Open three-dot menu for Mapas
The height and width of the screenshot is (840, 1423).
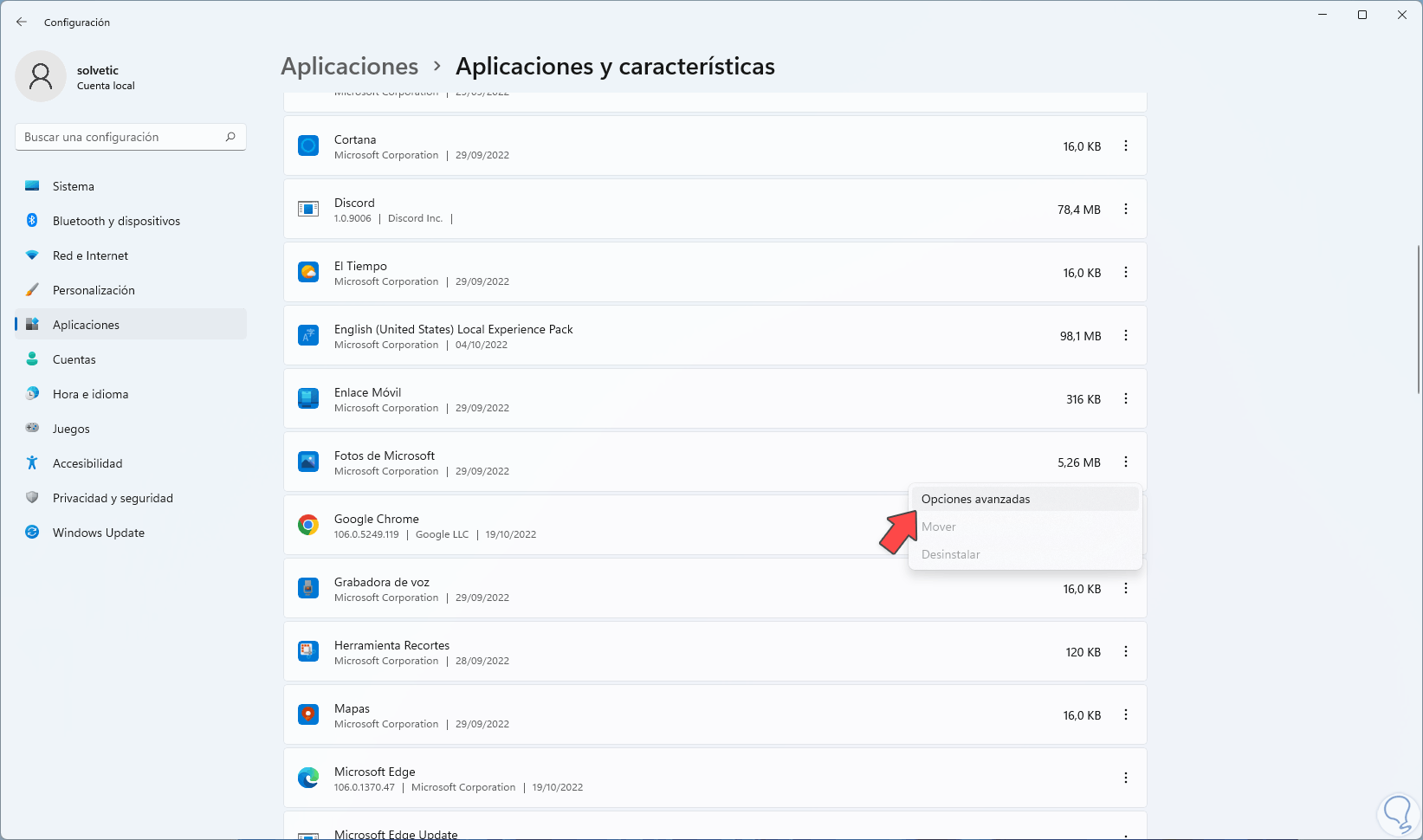tap(1126, 714)
